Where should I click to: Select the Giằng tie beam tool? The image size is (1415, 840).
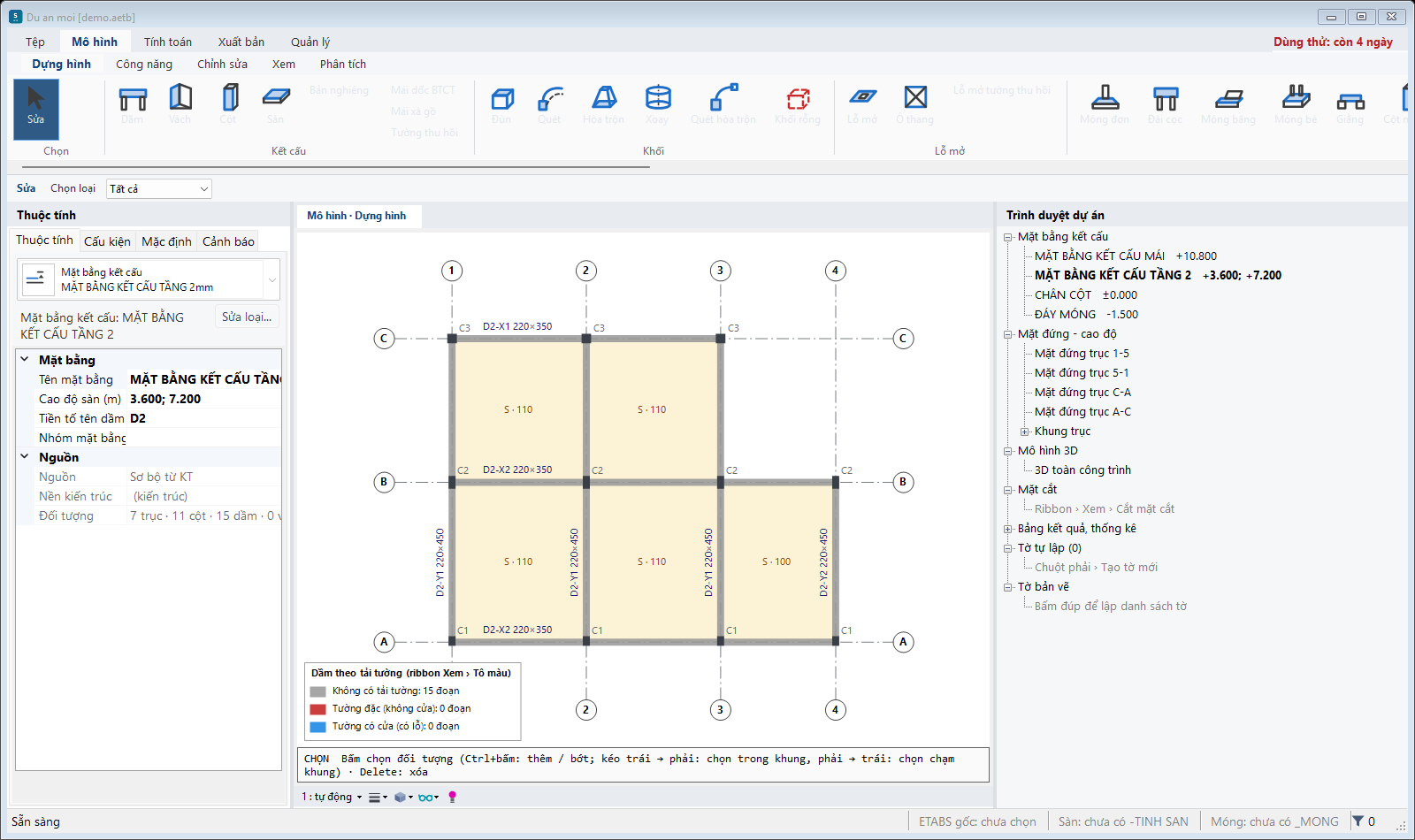pyautogui.click(x=1350, y=105)
